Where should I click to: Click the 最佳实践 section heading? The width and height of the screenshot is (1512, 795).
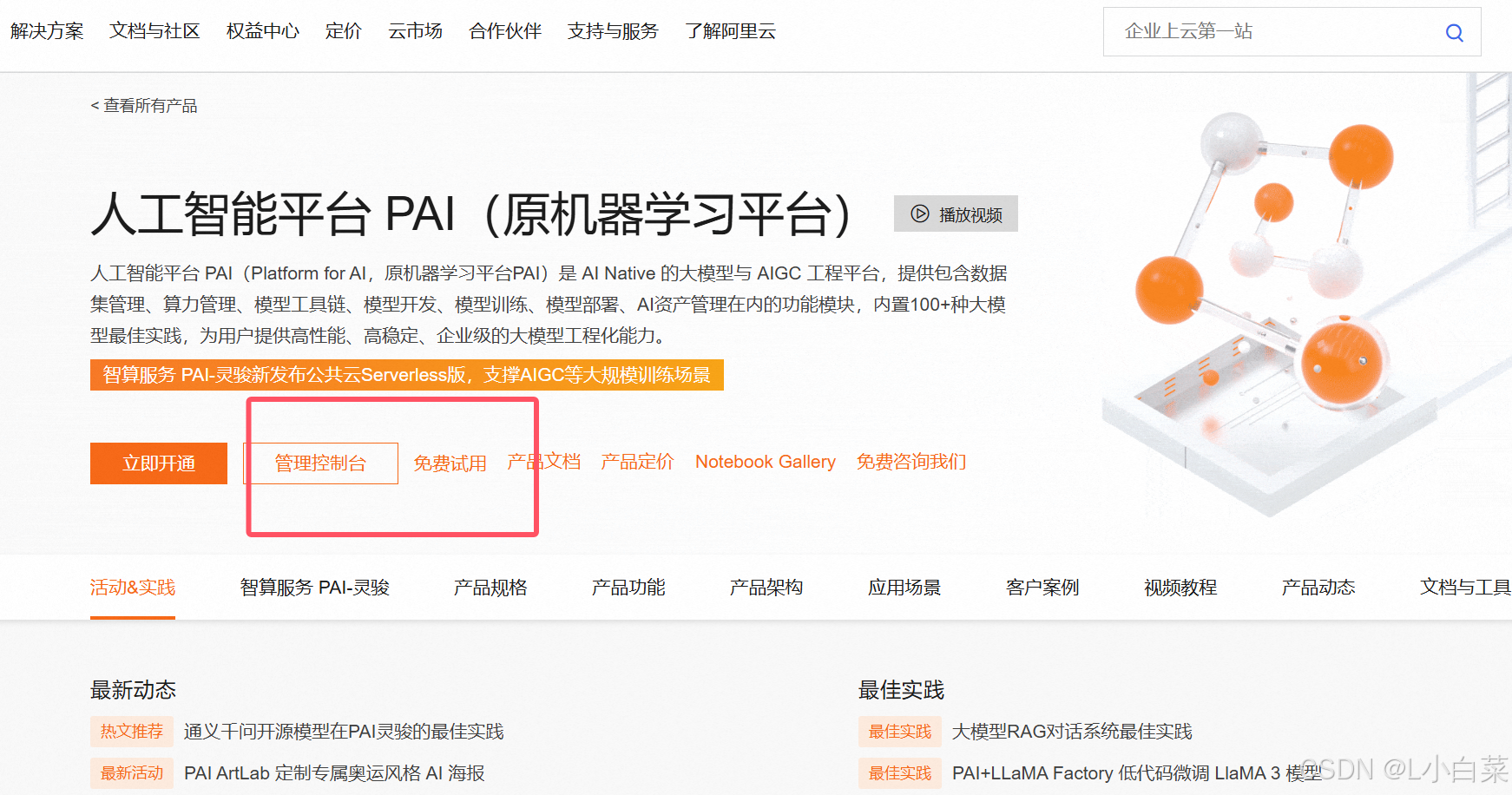point(901,690)
